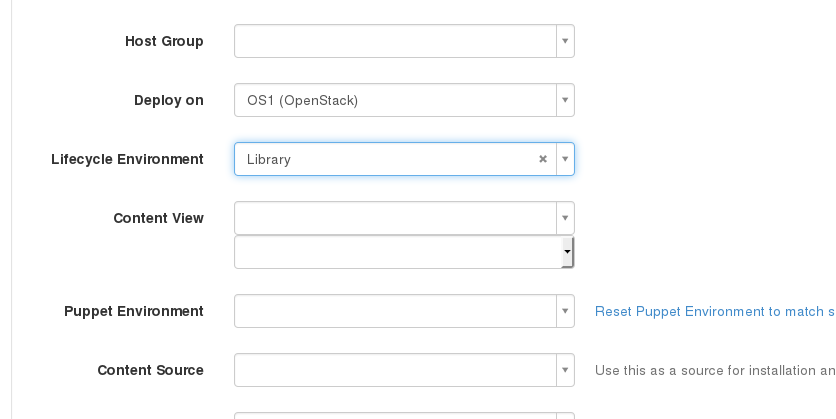Click the Content Source field
This screenshot has height=419, width=836.
pyautogui.click(x=404, y=370)
